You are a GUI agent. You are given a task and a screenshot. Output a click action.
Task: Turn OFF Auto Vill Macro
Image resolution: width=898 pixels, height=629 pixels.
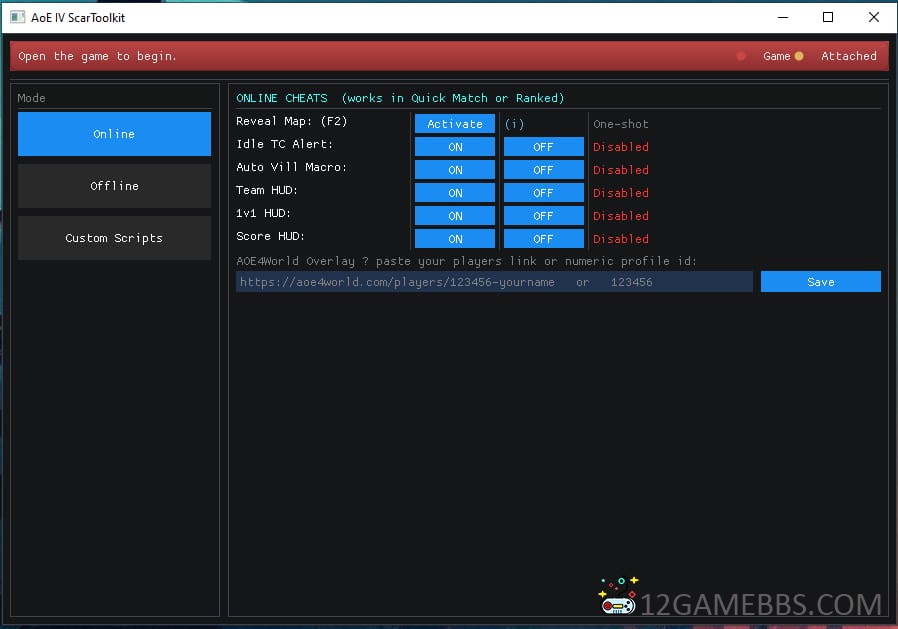[543, 170]
